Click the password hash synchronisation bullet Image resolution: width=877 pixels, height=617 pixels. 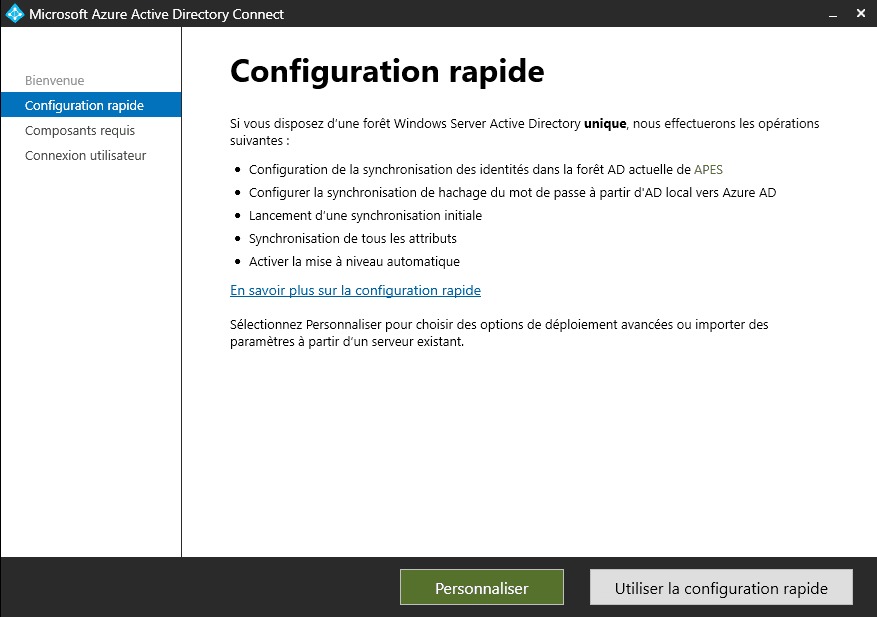pyautogui.click(x=512, y=192)
